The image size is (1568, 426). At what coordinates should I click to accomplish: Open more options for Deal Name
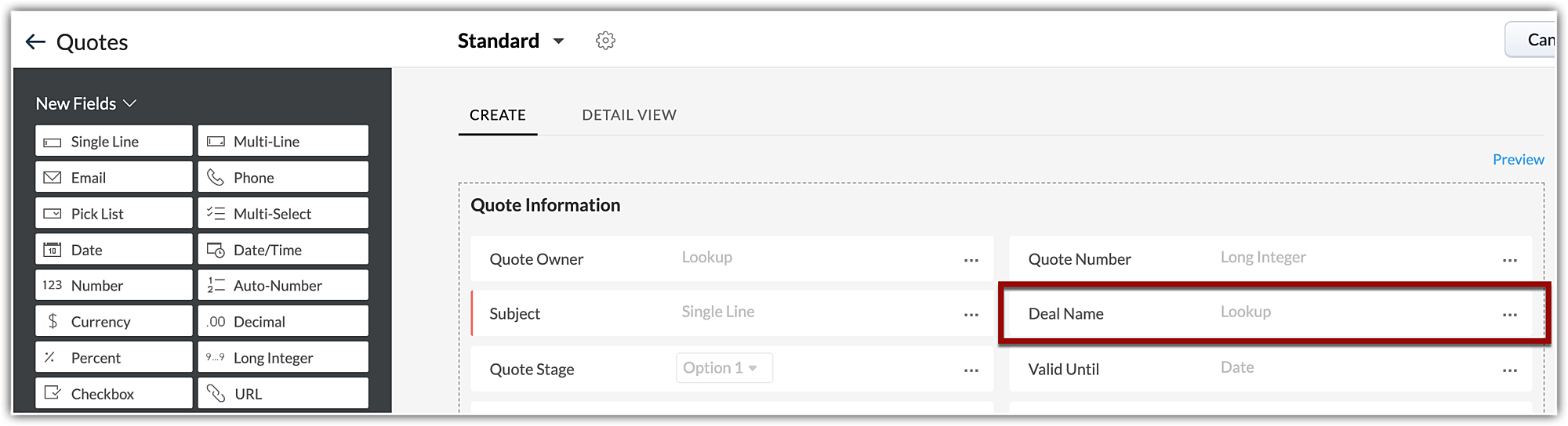pos(1510,315)
